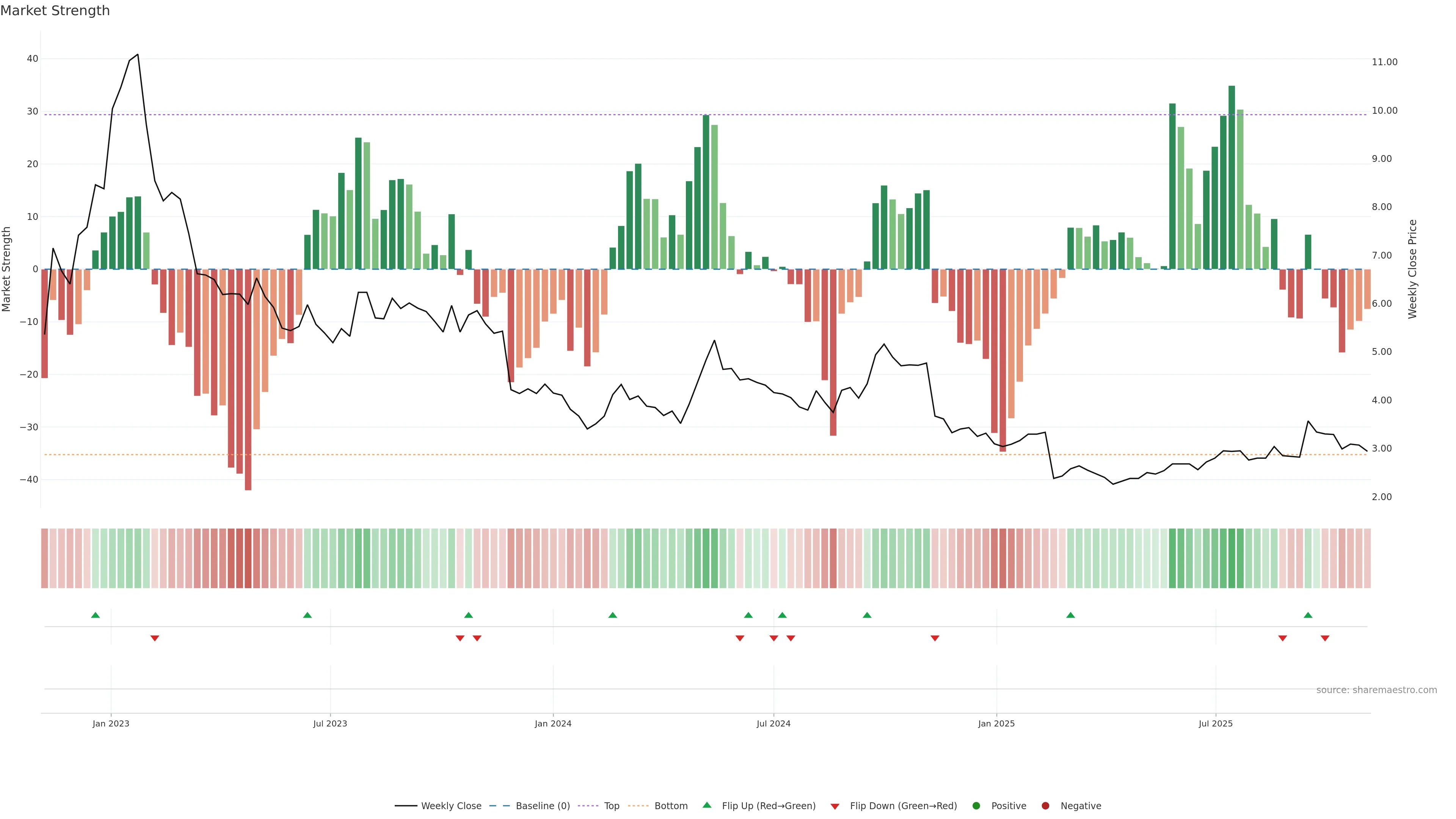
Task: Click the red flip-down marker just after Jan 2023
Action: (x=155, y=638)
